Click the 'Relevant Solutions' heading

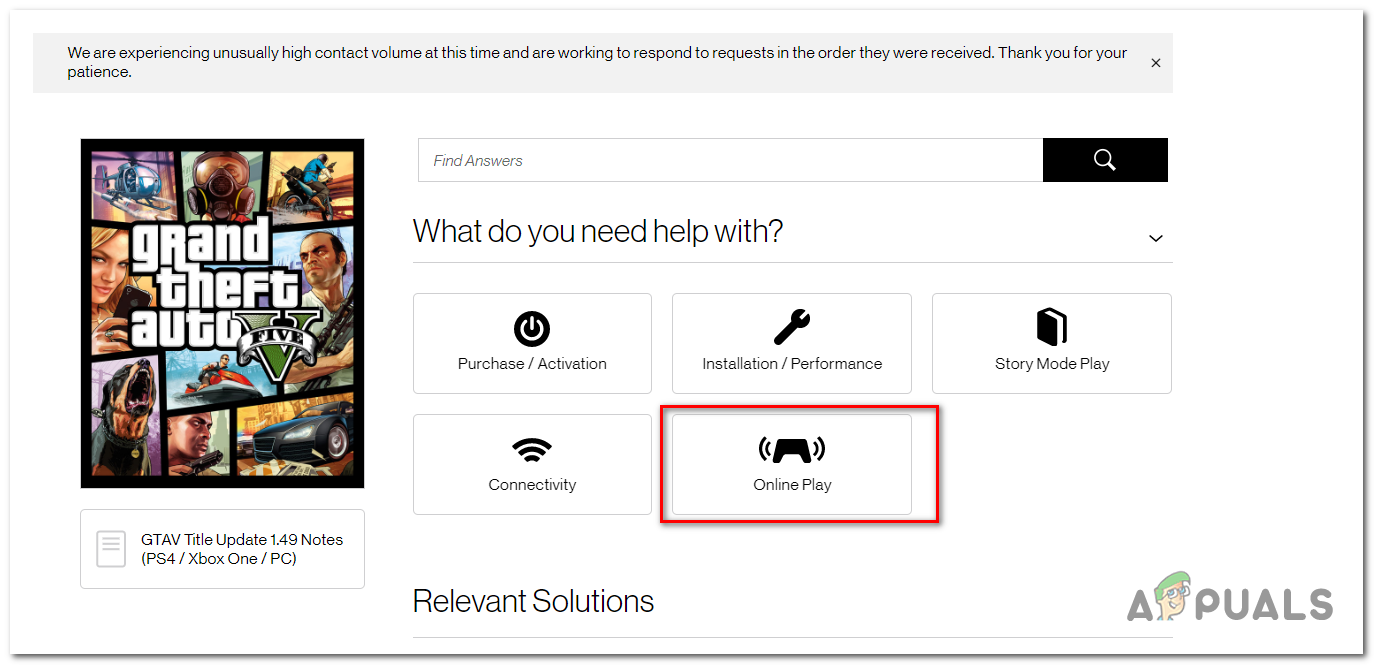[x=533, y=601]
